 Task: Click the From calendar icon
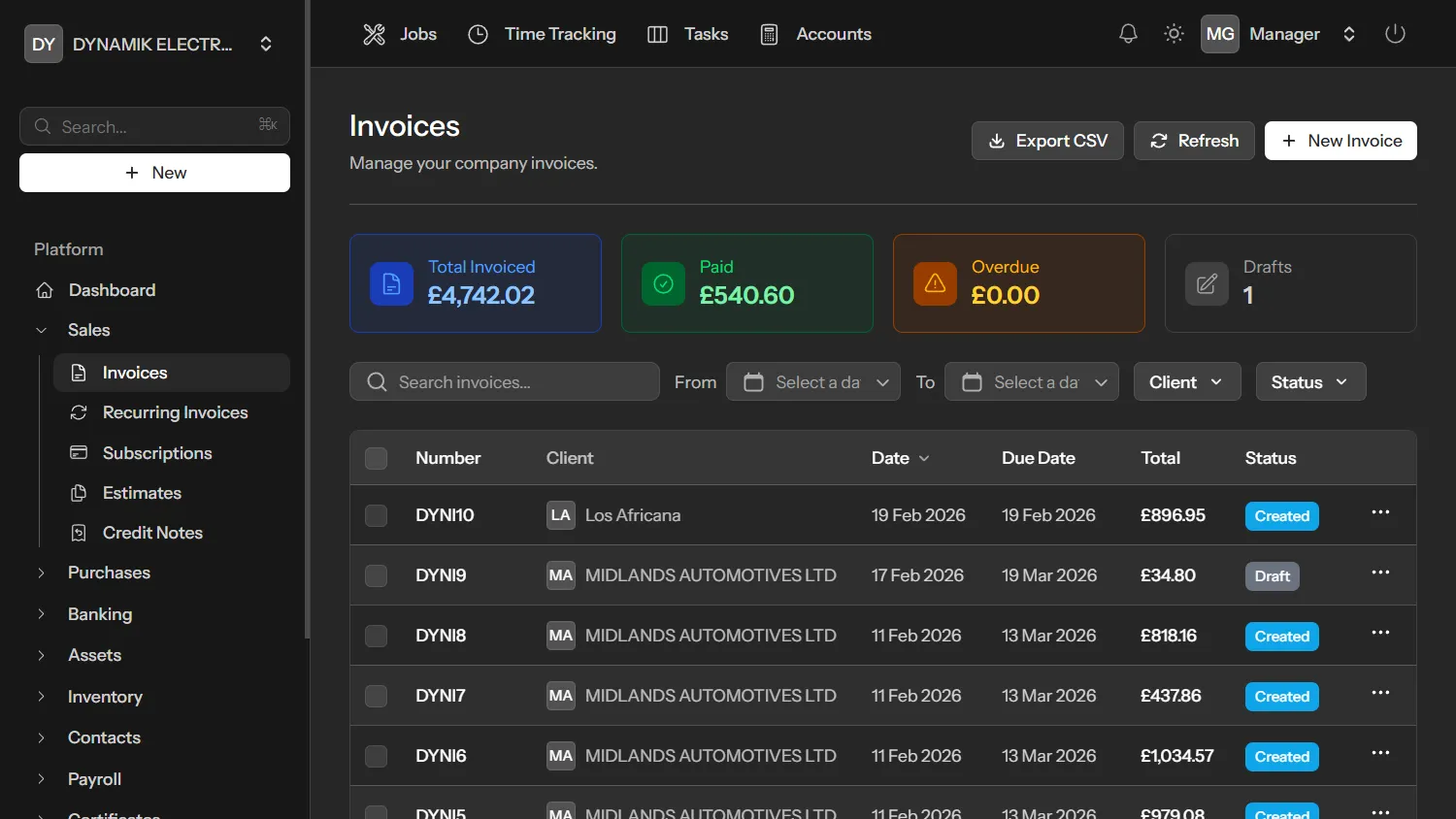[x=753, y=382]
